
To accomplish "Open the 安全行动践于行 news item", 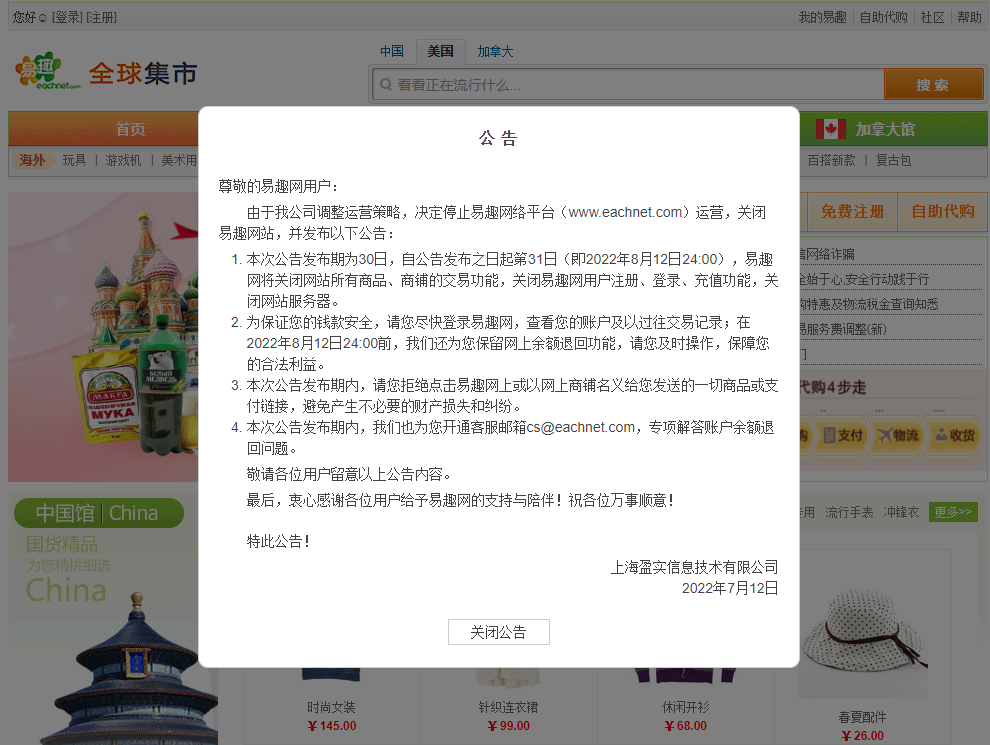I will [864, 279].
